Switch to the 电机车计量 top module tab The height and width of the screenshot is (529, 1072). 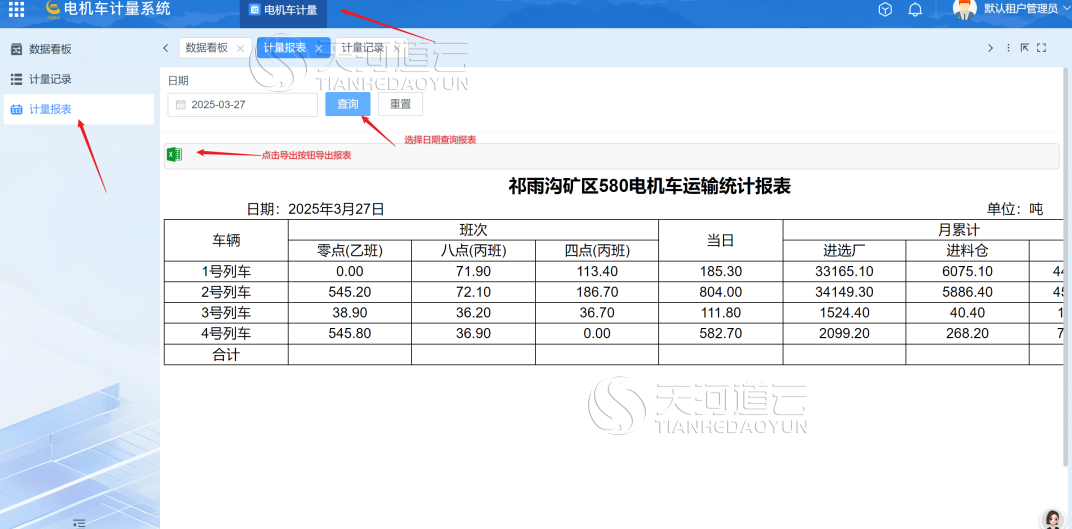click(x=283, y=10)
